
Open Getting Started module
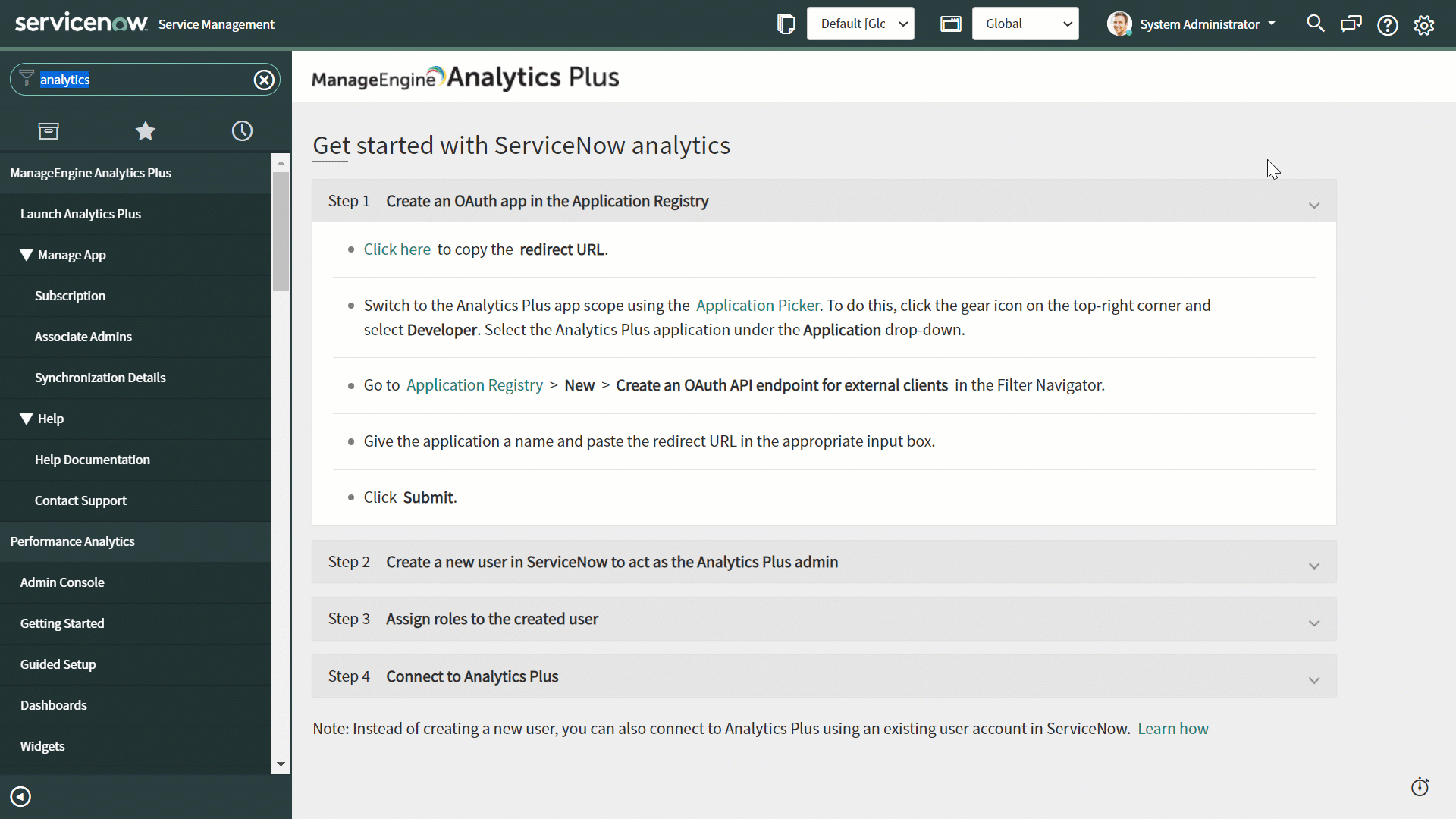136,623
